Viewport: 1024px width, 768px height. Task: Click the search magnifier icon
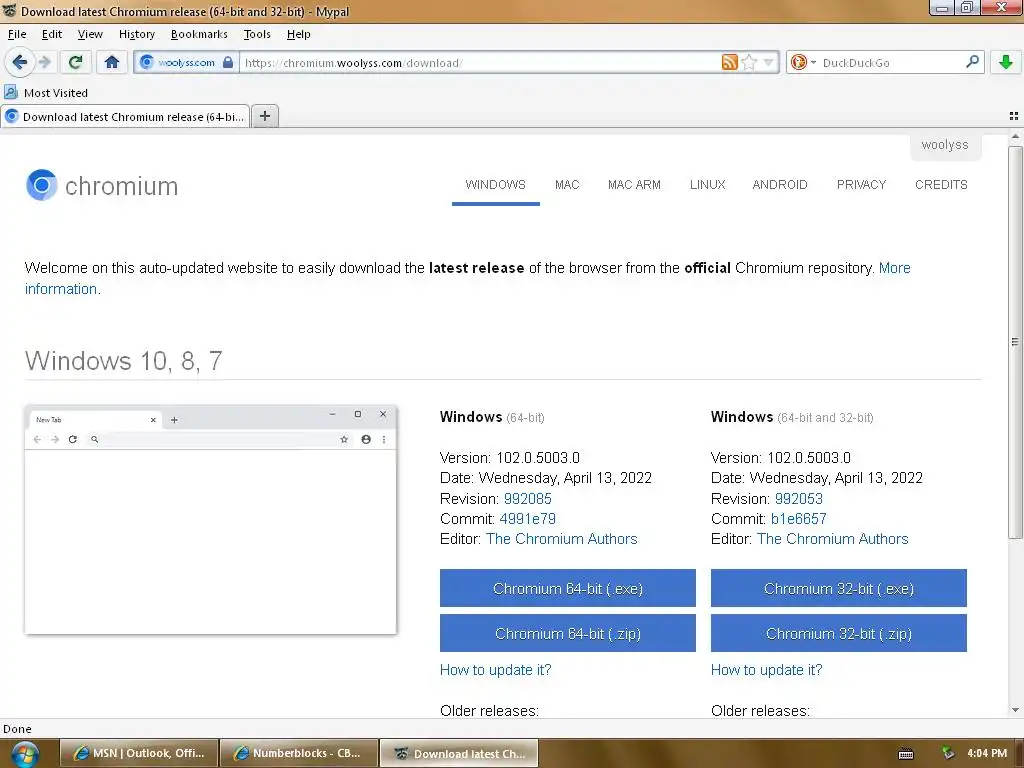click(972, 61)
